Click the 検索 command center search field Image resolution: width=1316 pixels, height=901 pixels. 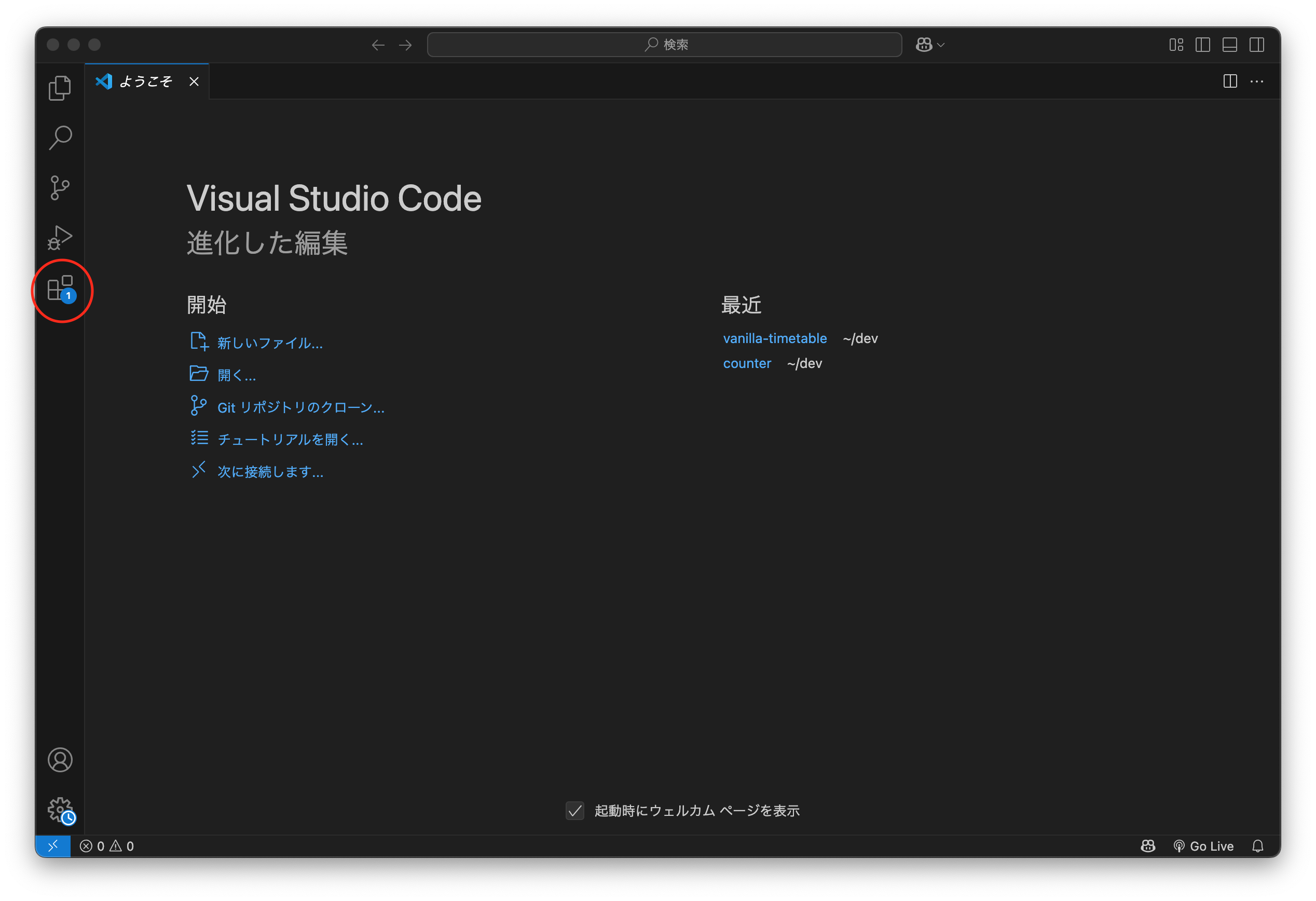(x=664, y=45)
